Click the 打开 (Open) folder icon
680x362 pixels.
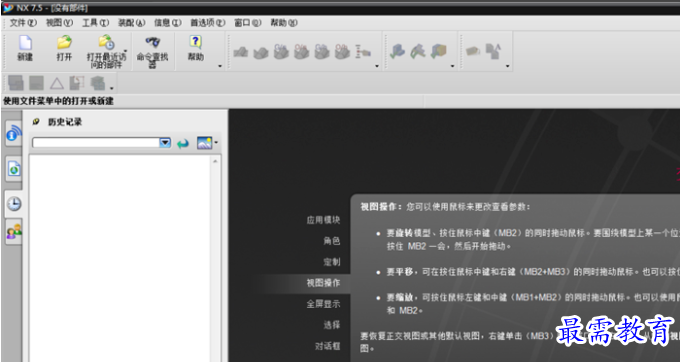(x=64, y=42)
